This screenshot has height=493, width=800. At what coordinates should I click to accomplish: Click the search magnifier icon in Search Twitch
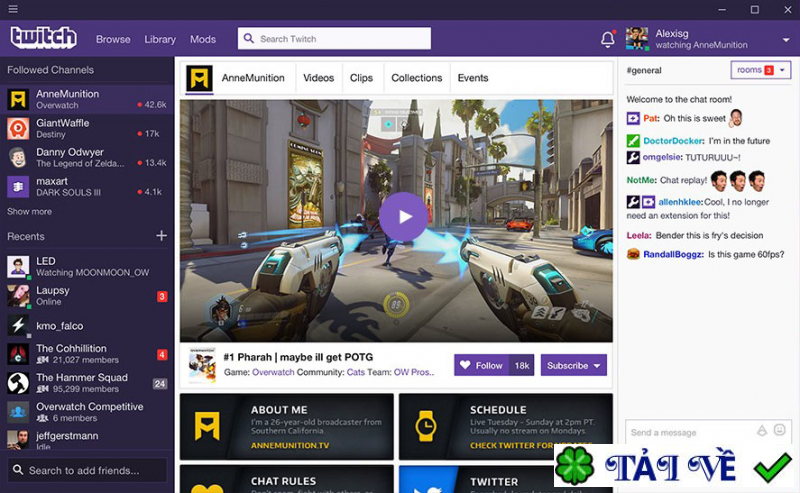(248, 38)
